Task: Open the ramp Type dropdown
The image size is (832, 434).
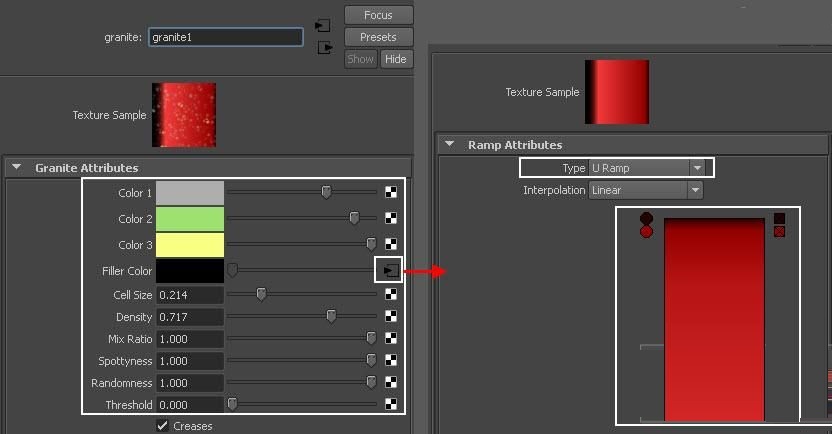Action: 647,168
